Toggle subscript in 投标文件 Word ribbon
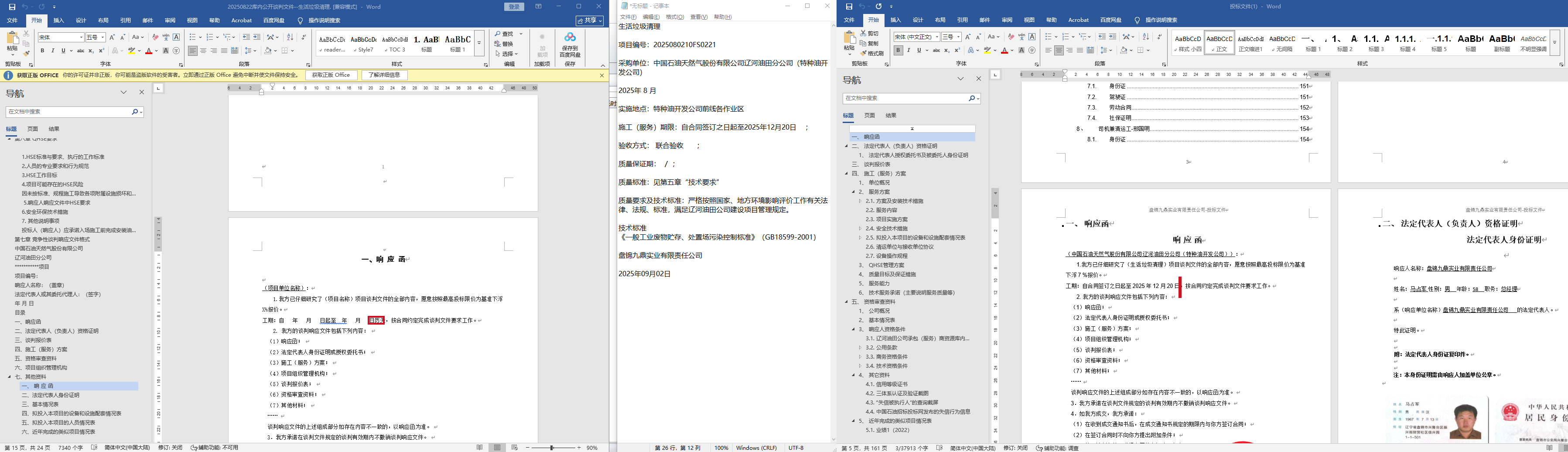The width and height of the screenshot is (1568, 452). [x=946, y=51]
